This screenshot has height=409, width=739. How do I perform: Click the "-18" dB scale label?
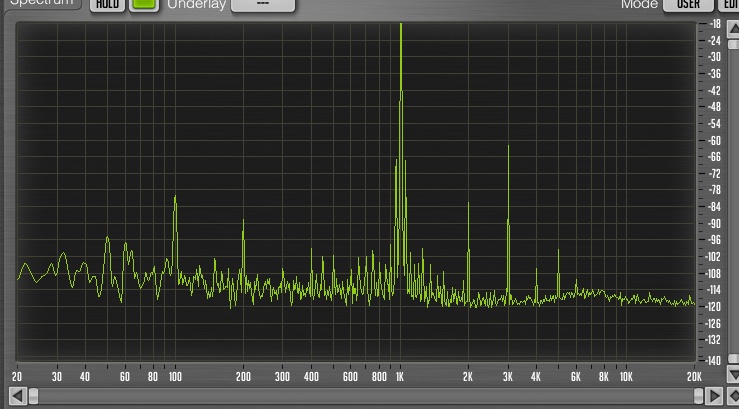click(714, 24)
